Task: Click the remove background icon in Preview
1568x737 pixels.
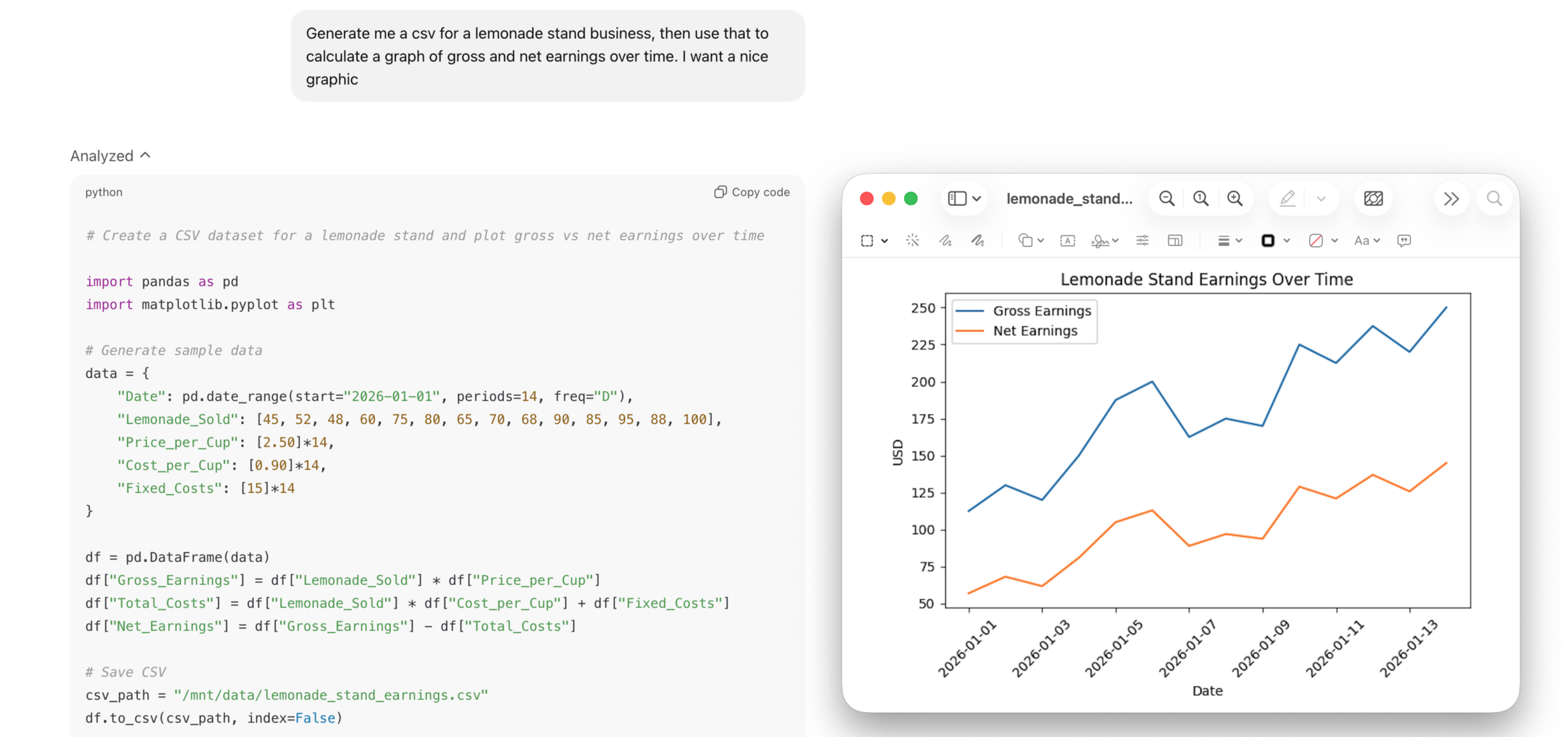Action: (x=1373, y=199)
